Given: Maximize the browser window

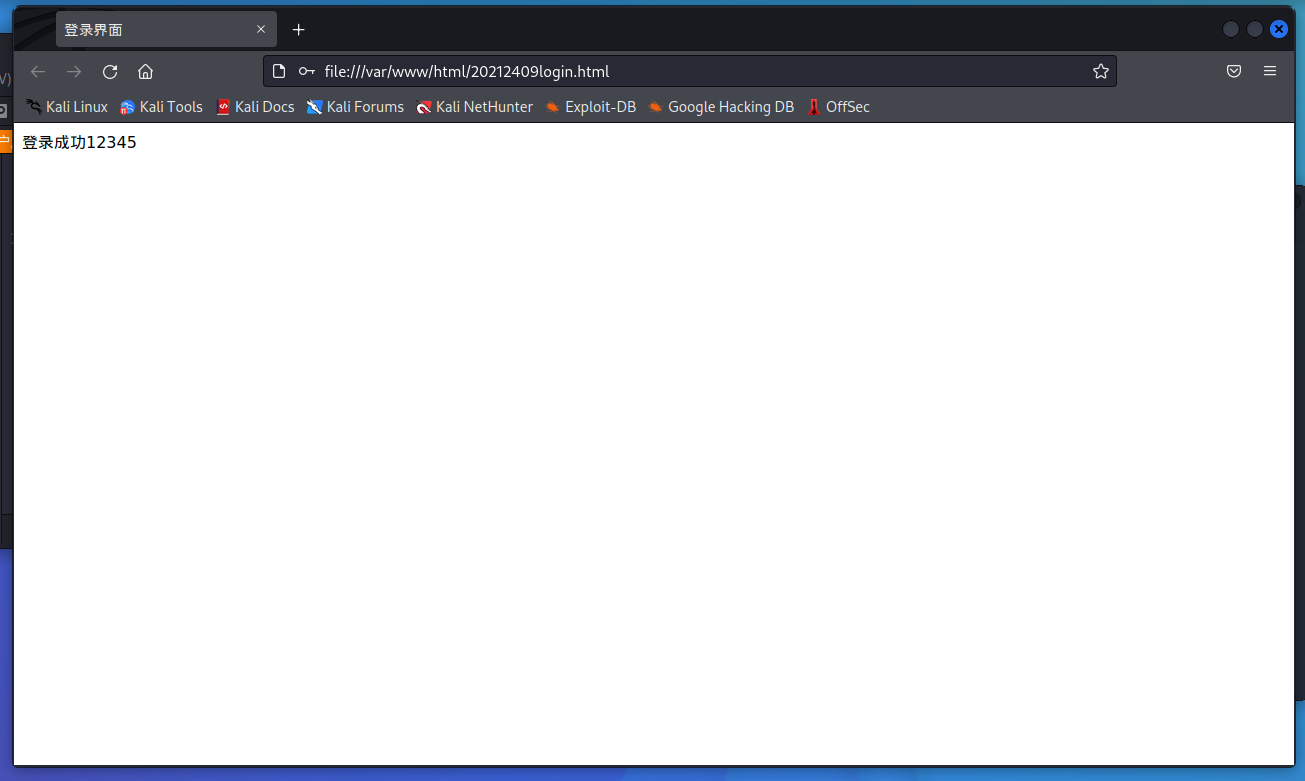Looking at the screenshot, I should [1255, 29].
